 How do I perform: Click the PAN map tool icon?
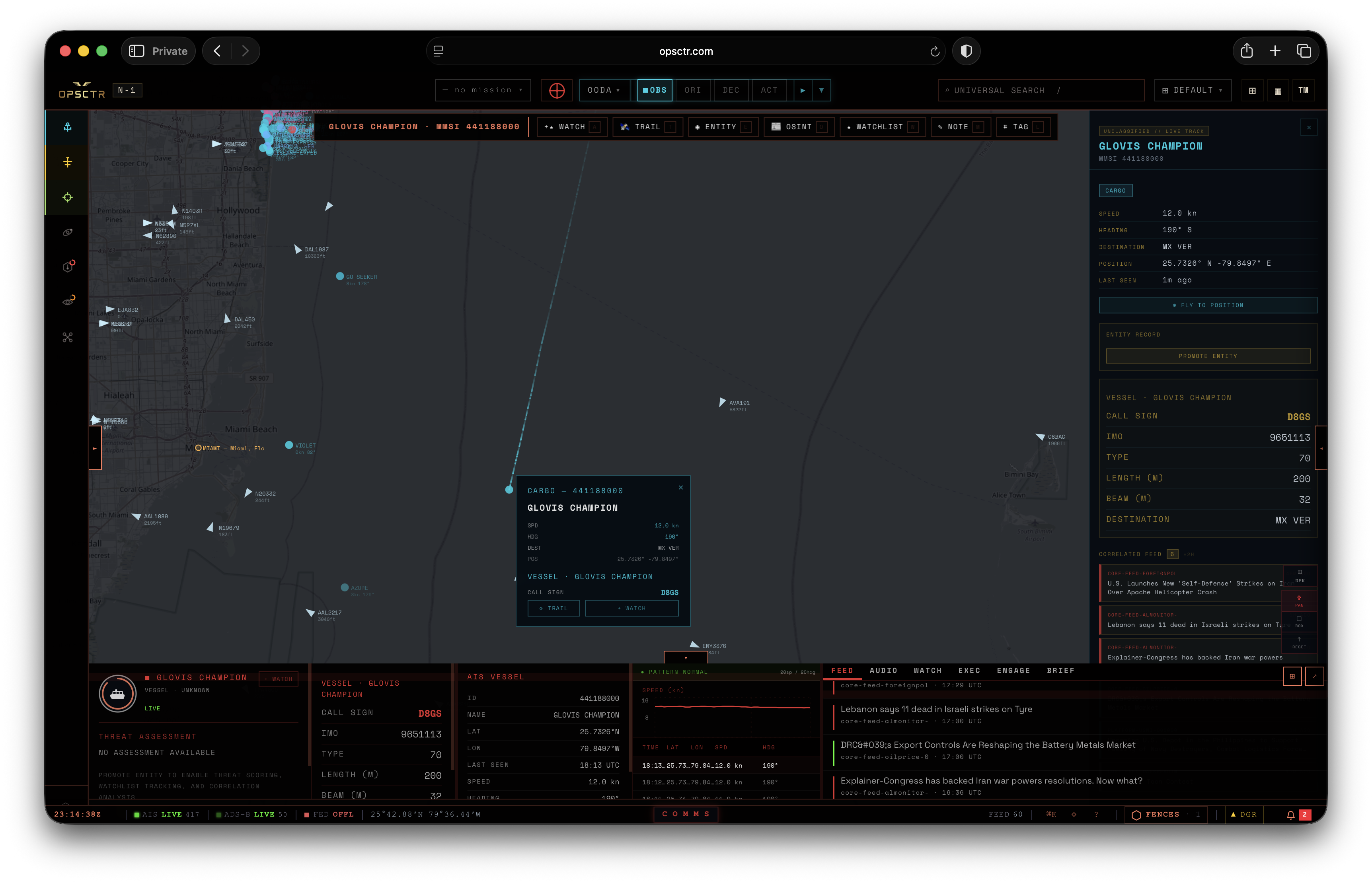[1299, 601]
